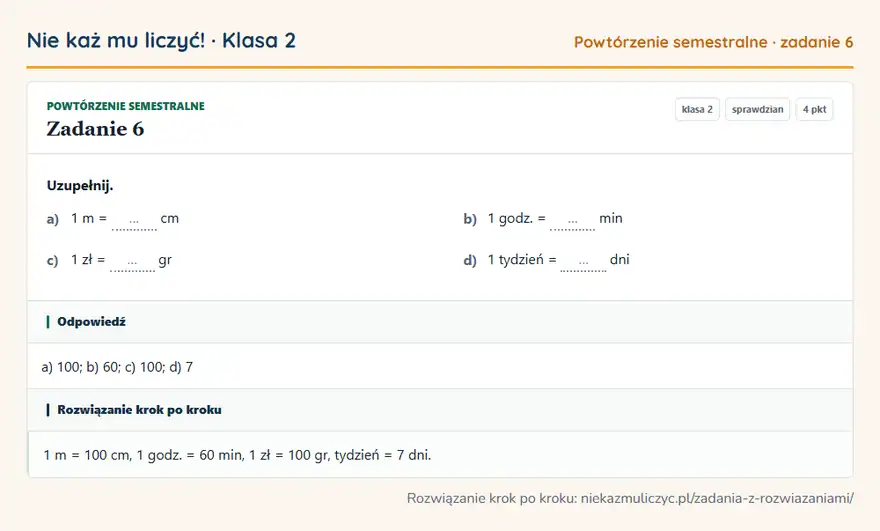880x531 pixels.
Task: Open the niekazmuliczyc.pl/zadania-z-rozwiazaniami/ link
Action: pyautogui.click(x=717, y=498)
